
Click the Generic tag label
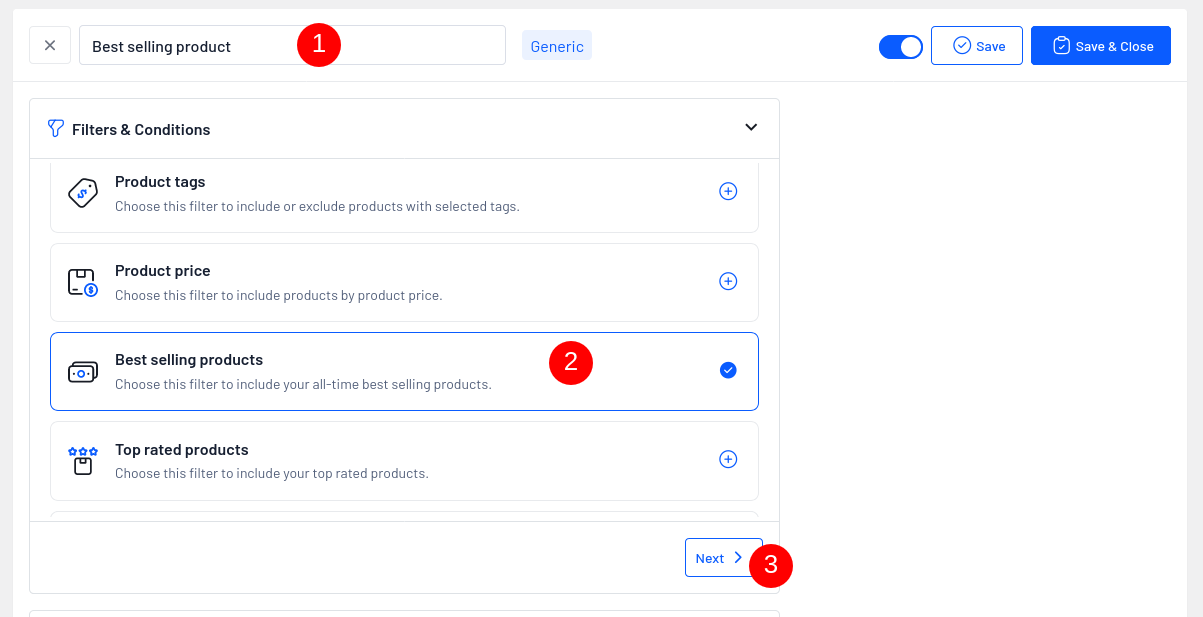click(x=557, y=46)
